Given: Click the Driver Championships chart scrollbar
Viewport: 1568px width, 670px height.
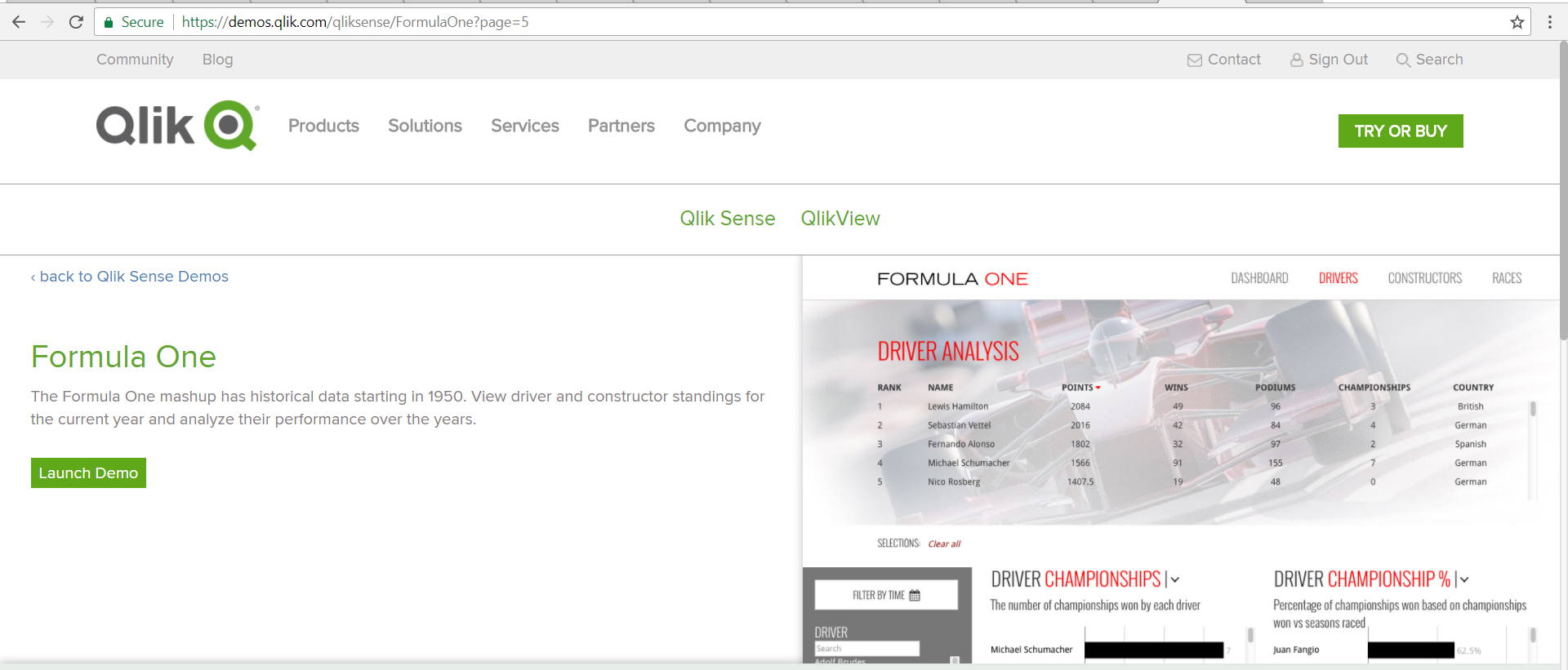Looking at the screenshot, I should pyautogui.click(x=1250, y=635).
